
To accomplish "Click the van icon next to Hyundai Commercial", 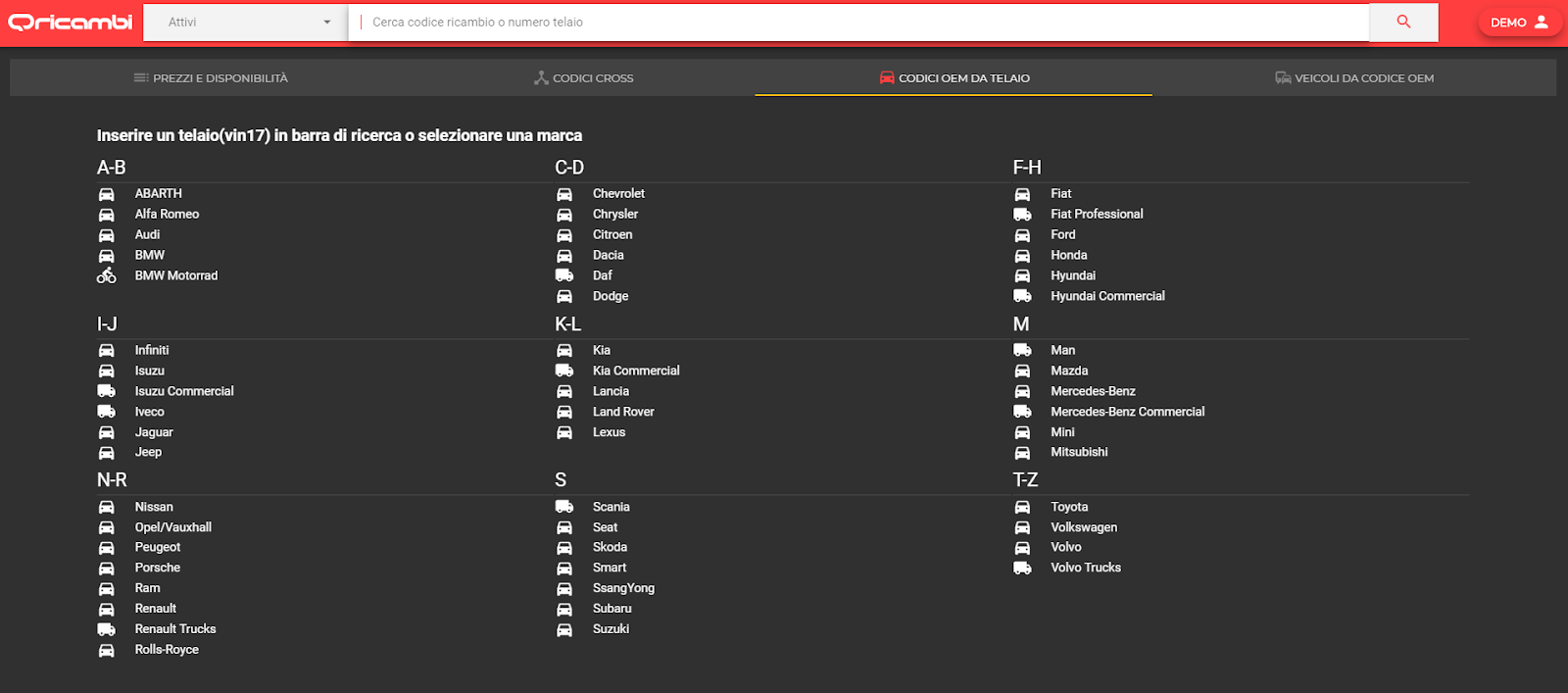I will coord(1022,296).
